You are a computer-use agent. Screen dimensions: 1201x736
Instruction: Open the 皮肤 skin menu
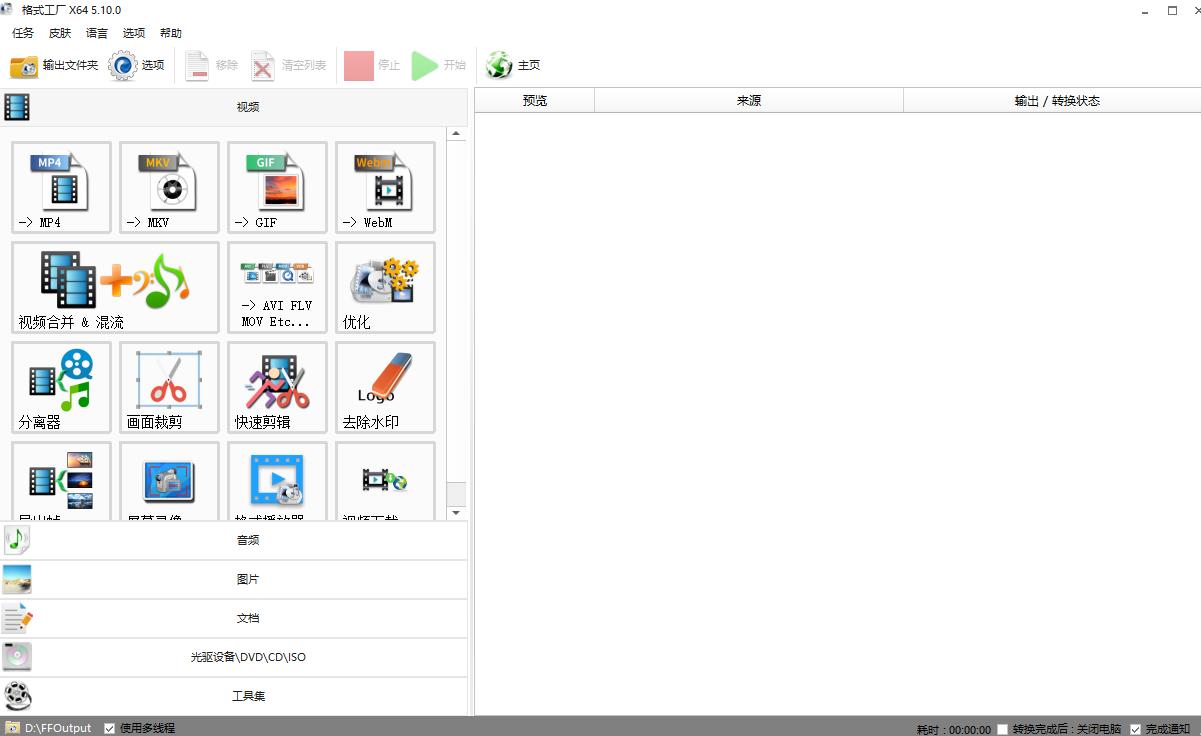click(x=60, y=33)
